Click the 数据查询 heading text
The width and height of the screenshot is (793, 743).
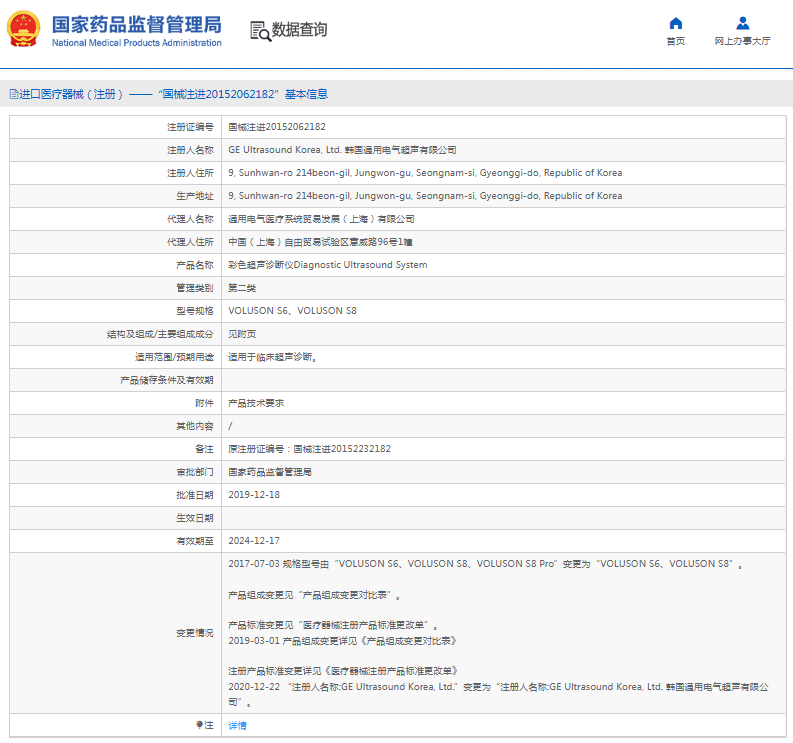[x=299, y=30]
